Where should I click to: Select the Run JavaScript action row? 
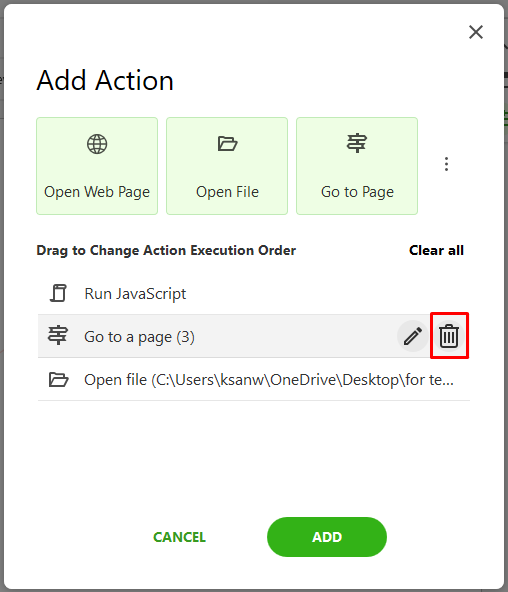(254, 293)
